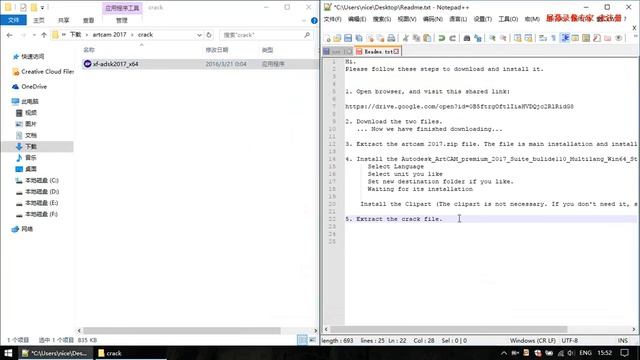The width and height of the screenshot is (640, 360).
Task: Click the Zoom In icon in Notepad++
Action: click(492, 38)
